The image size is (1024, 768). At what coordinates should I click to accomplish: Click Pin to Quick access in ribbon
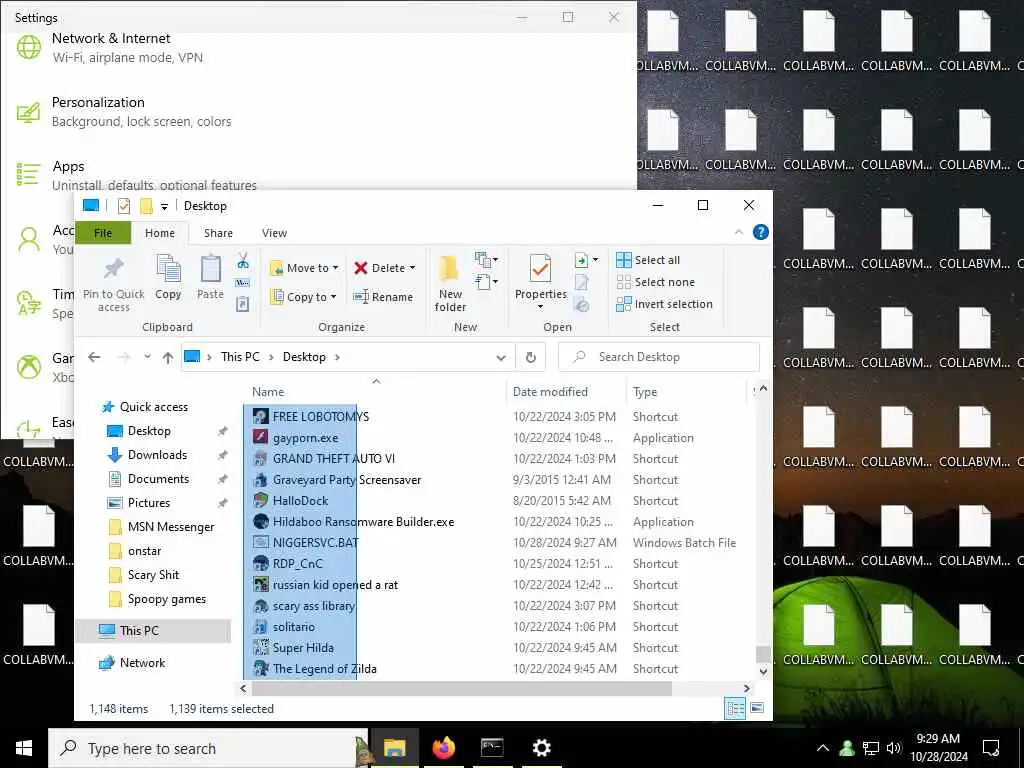(x=114, y=283)
